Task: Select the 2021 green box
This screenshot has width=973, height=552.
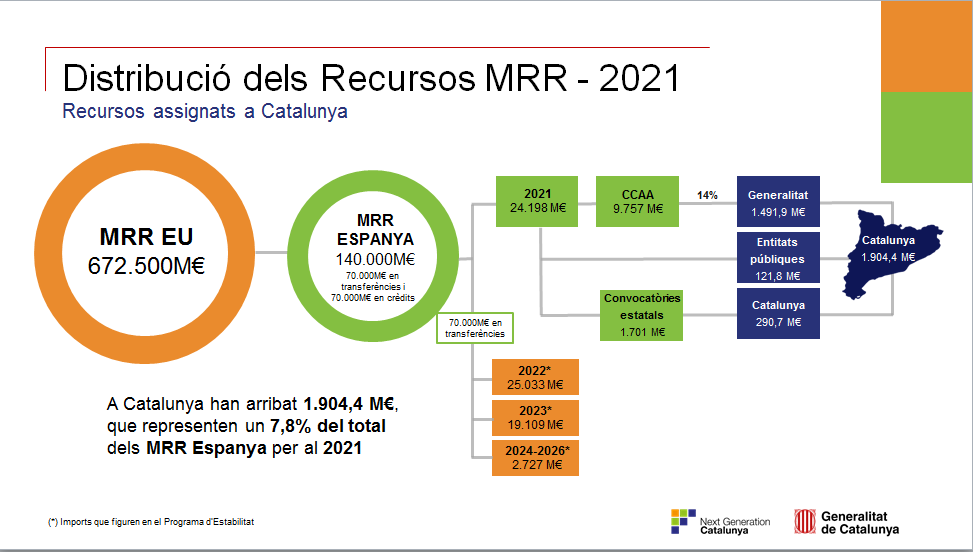Action: [538, 202]
